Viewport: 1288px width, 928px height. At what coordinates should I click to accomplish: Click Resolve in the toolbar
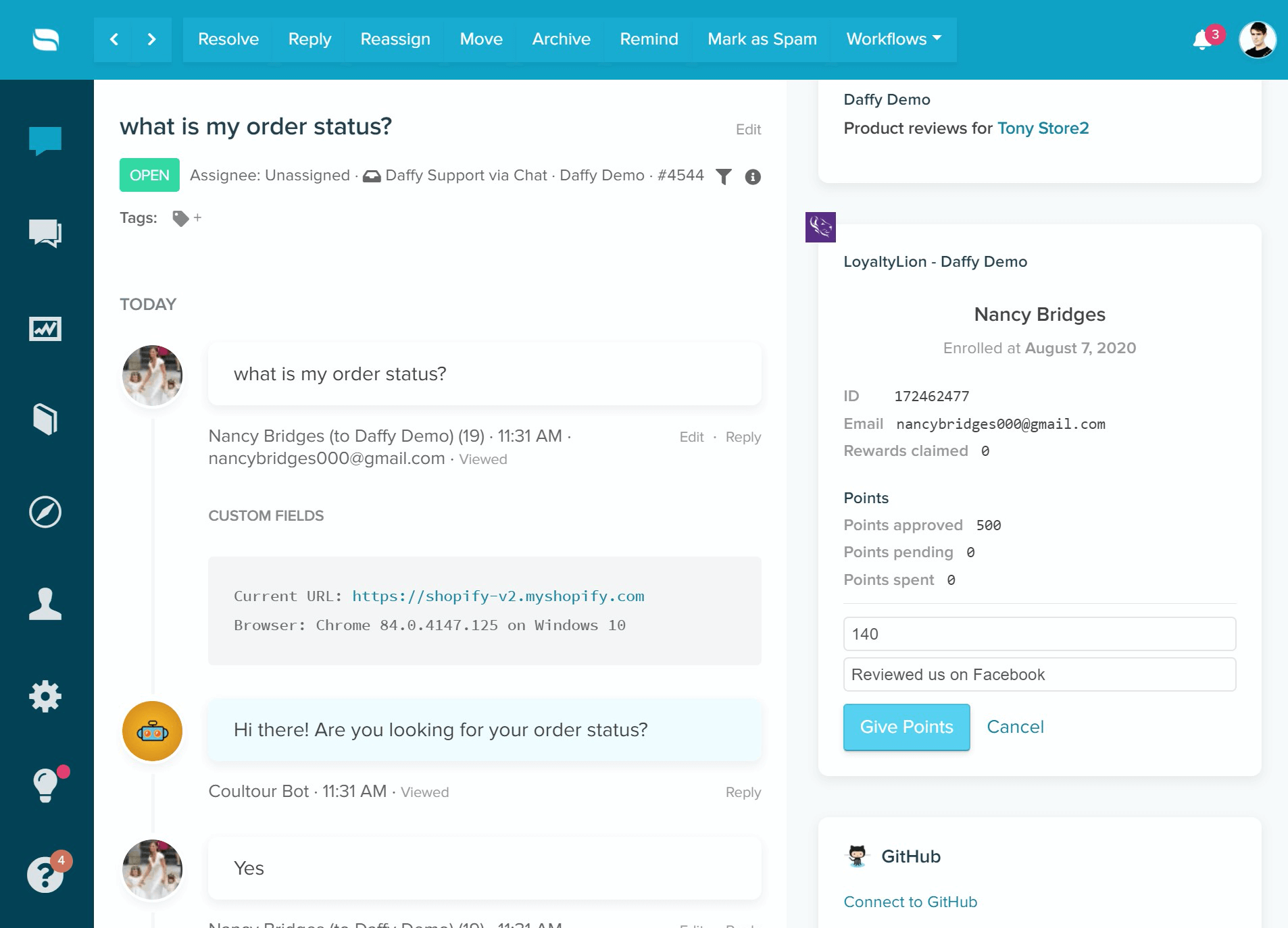[228, 39]
